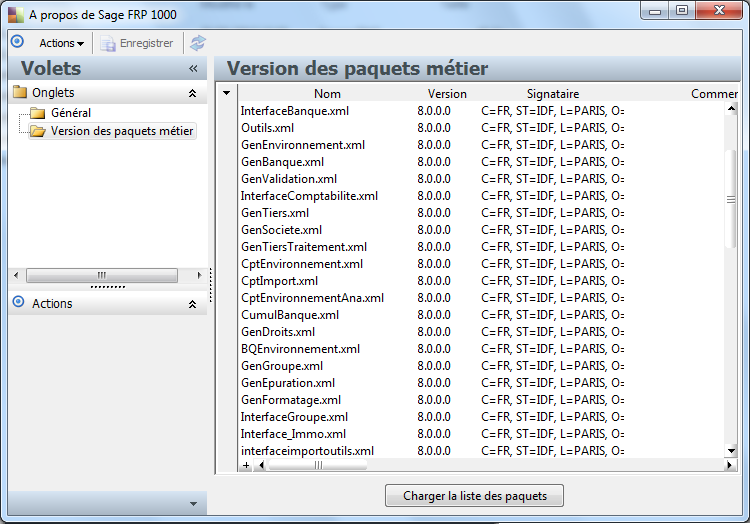Select the GenValidation.xml row
750x524 pixels.
pyautogui.click(x=481, y=179)
